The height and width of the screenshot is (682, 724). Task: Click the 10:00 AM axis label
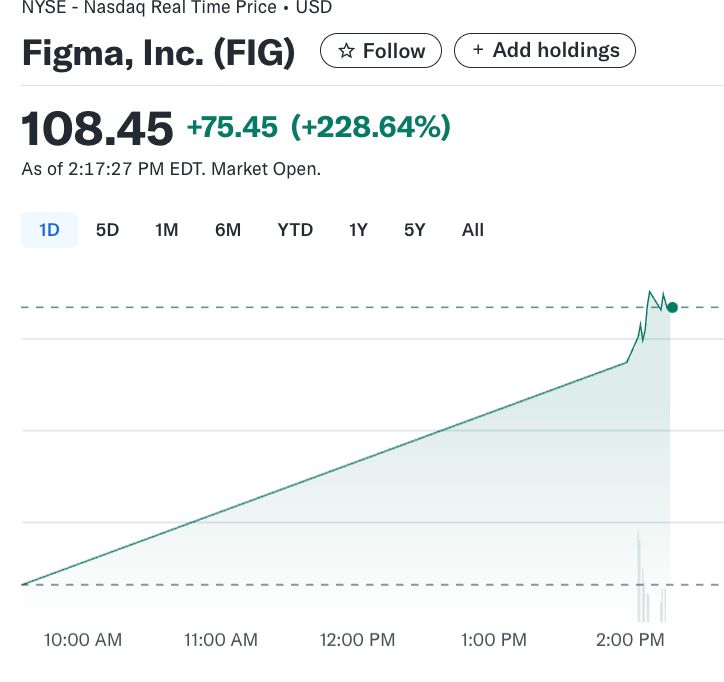[x=83, y=640]
